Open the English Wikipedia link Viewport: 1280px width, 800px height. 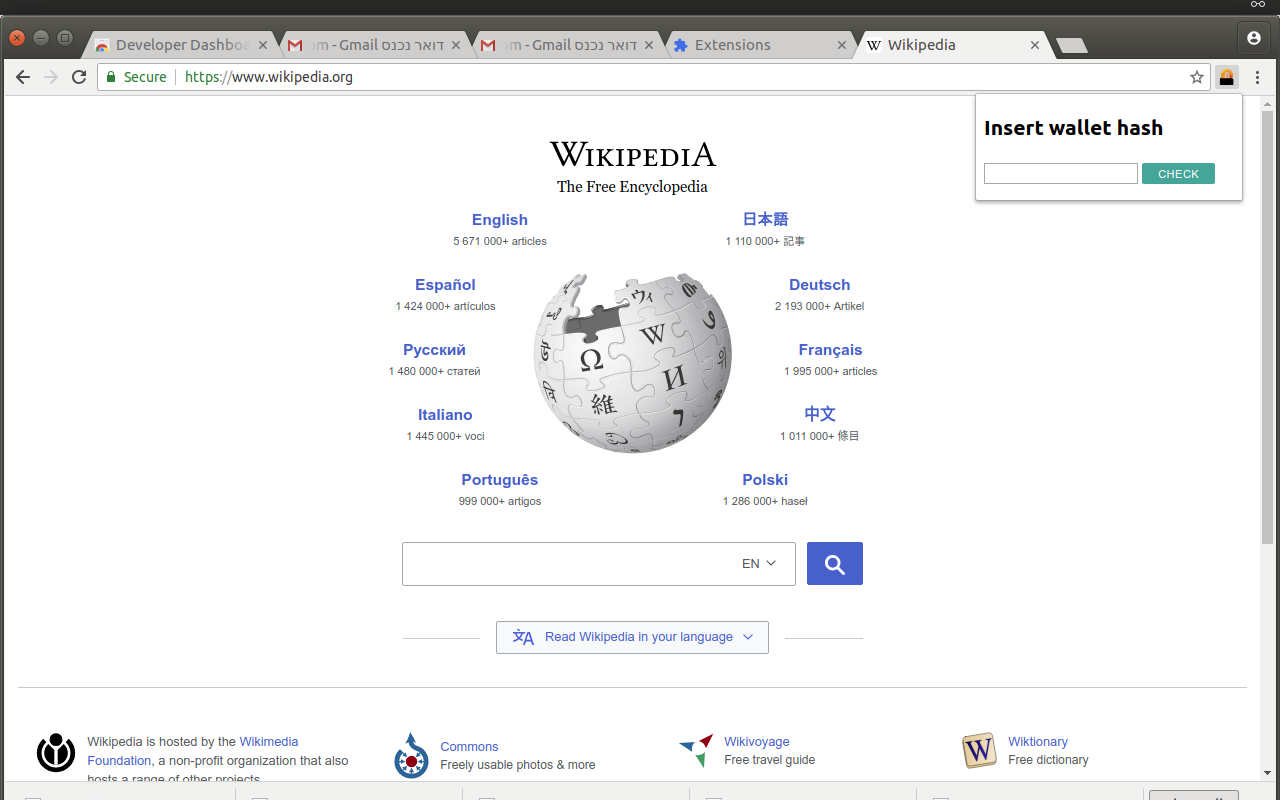pos(499,220)
